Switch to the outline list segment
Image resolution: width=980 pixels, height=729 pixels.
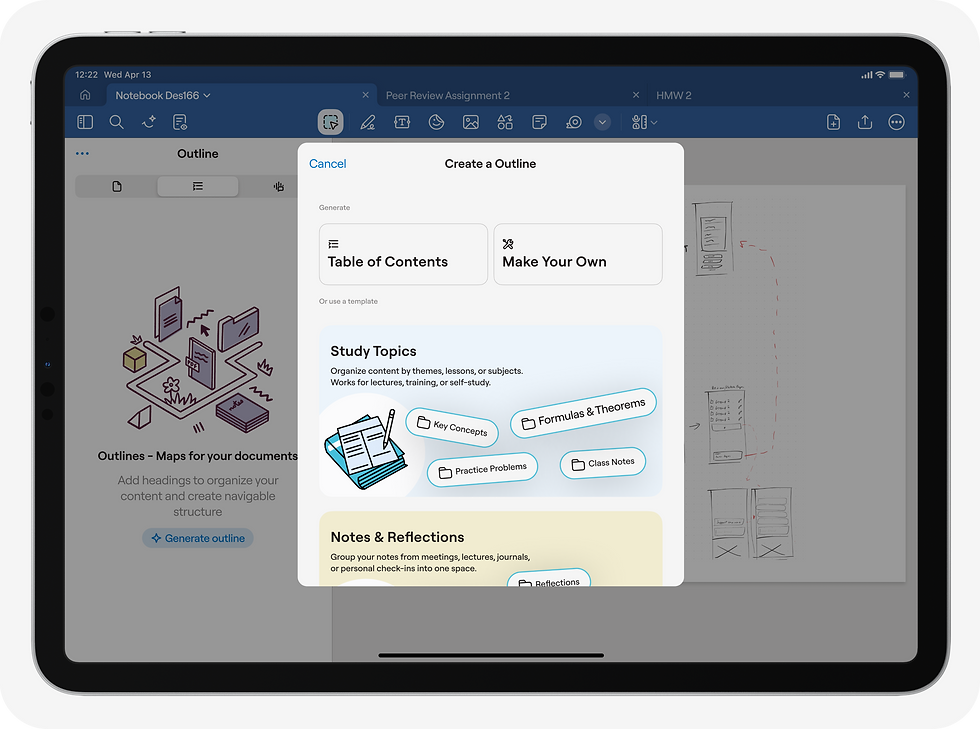(198, 186)
